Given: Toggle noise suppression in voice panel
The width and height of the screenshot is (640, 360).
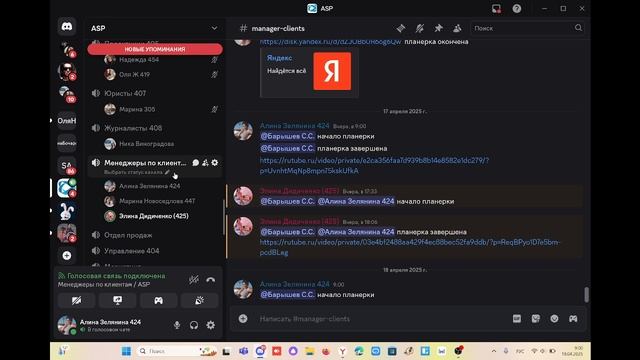Looking at the screenshot, I should pyautogui.click(x=193, y=280).
